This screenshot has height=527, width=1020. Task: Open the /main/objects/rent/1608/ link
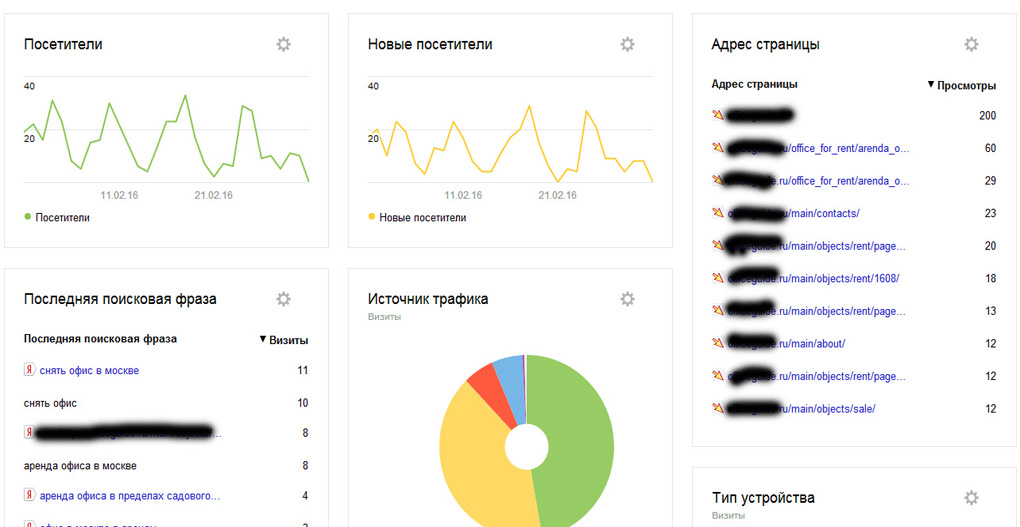tap(812, 278)
